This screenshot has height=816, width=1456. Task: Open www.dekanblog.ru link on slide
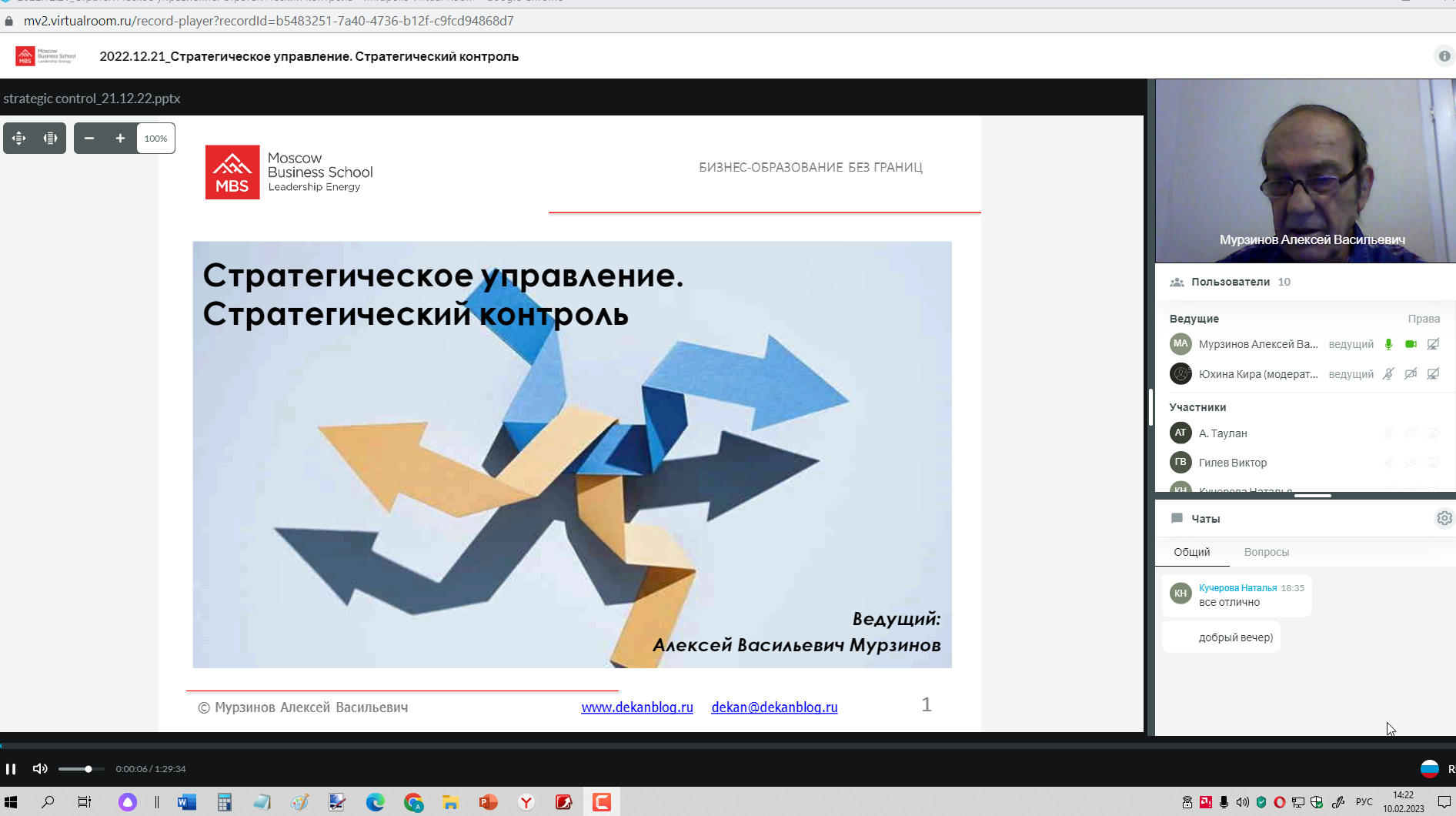[637, 707]
